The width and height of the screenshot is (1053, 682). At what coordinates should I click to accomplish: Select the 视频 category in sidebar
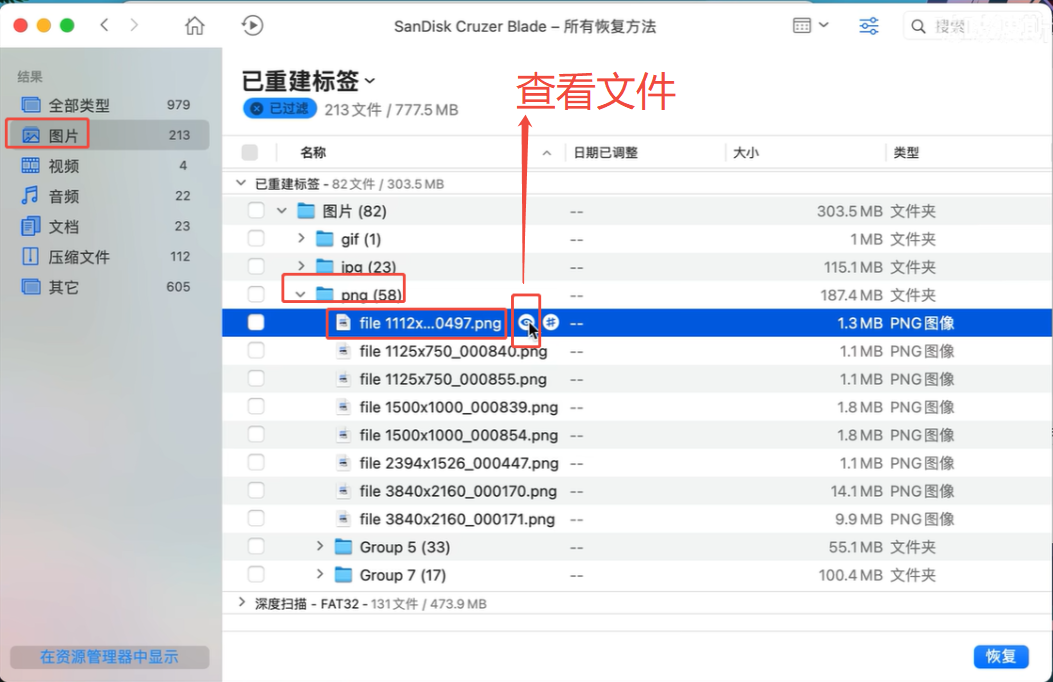tap(63, 166)
